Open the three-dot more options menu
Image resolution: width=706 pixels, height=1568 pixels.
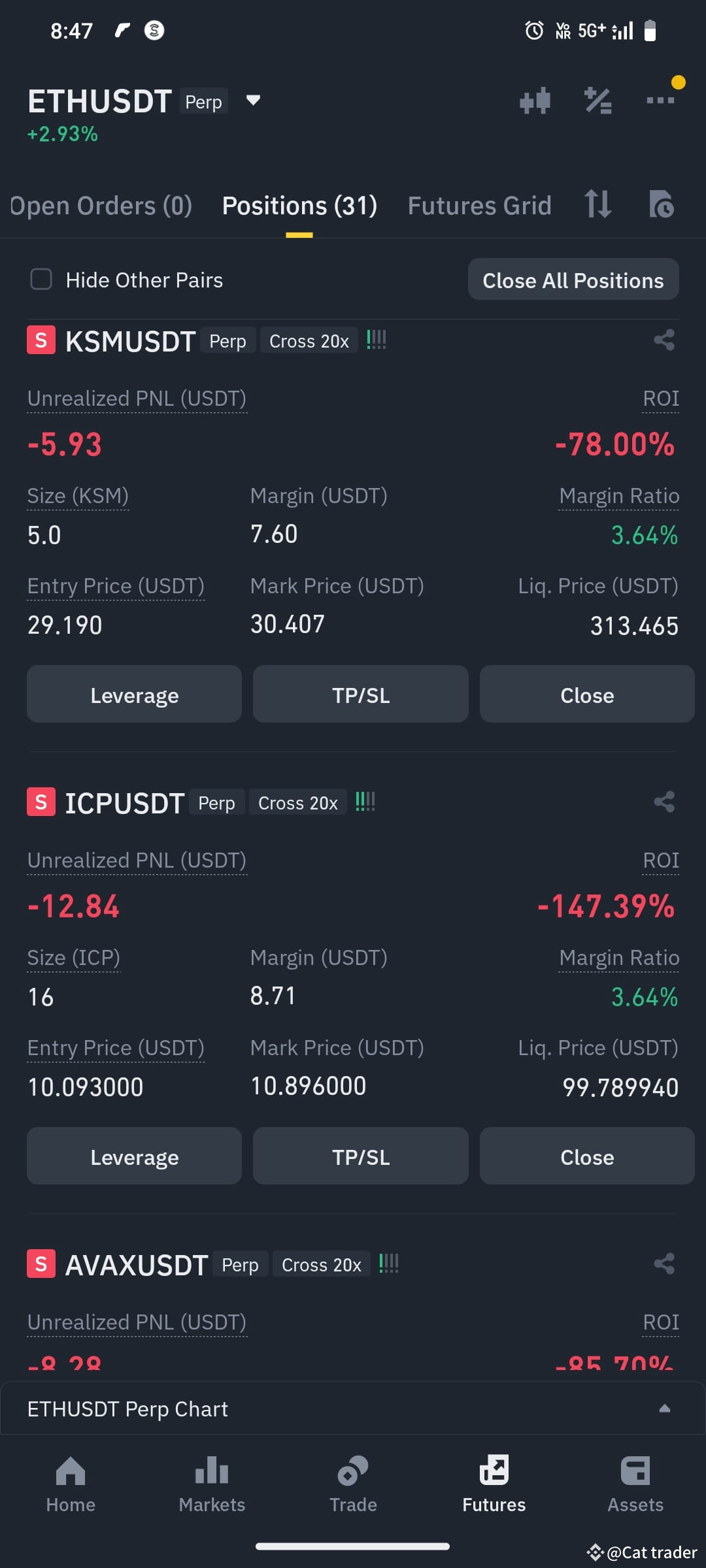tap(660, 100)
